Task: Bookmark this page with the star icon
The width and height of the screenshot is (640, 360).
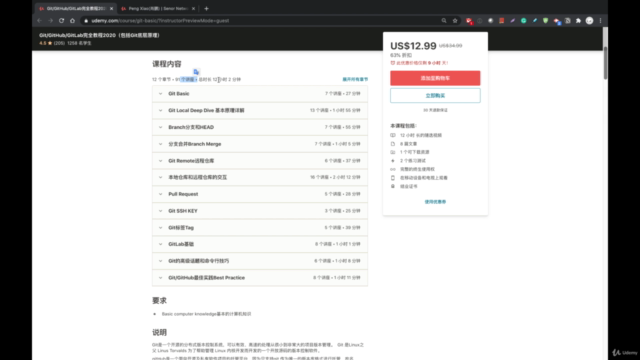Action: pyautogui.click(x=455, y=20)
